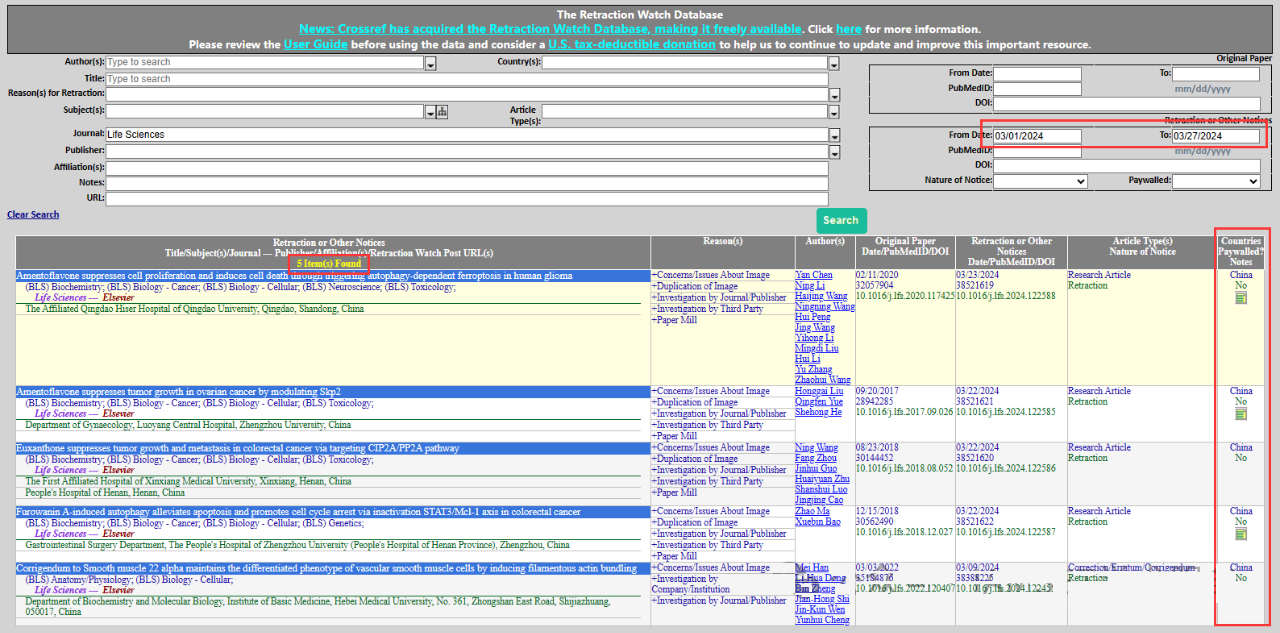This screenshot has width=1280, height=633.
Task: Click Retraction From Date field showing 03/01/2024
Action: click(1037, 136)
